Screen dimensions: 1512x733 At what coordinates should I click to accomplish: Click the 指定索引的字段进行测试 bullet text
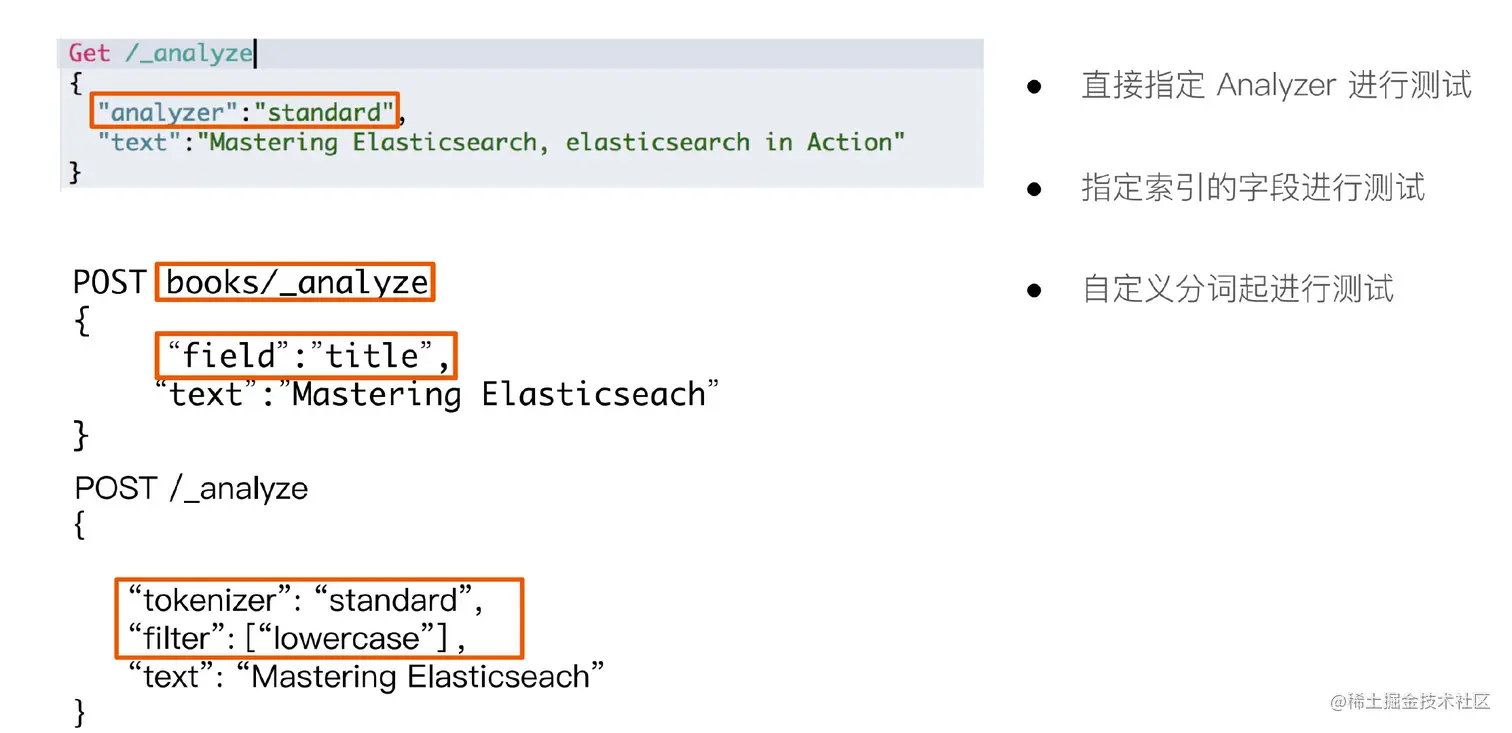pos(1253,188)
